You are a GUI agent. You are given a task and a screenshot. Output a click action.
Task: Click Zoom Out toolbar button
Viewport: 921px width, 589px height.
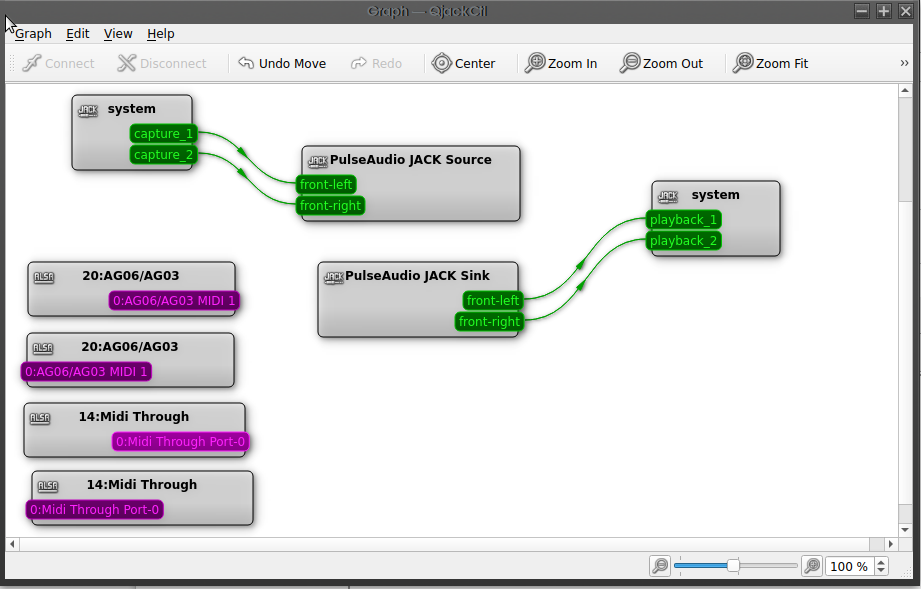[661, 63]
